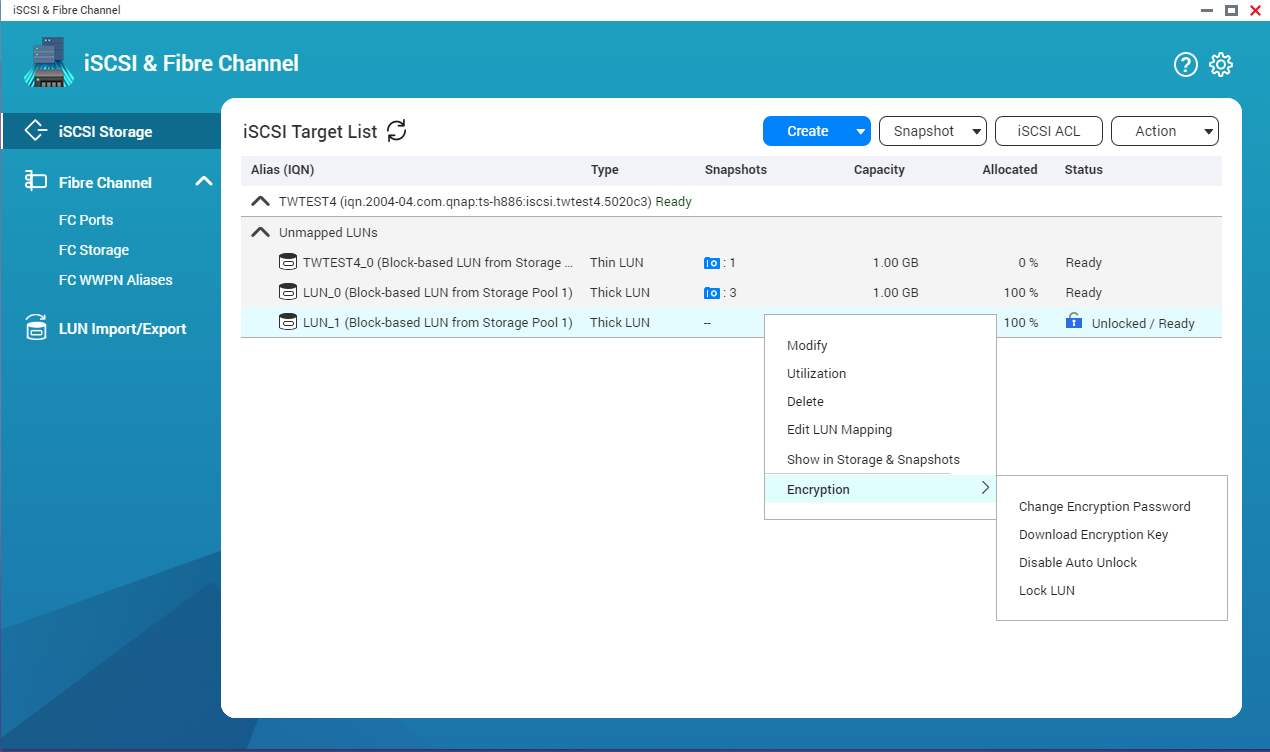
Task: Choose Lock LUN from submenu
Action: pos(1047,590)
